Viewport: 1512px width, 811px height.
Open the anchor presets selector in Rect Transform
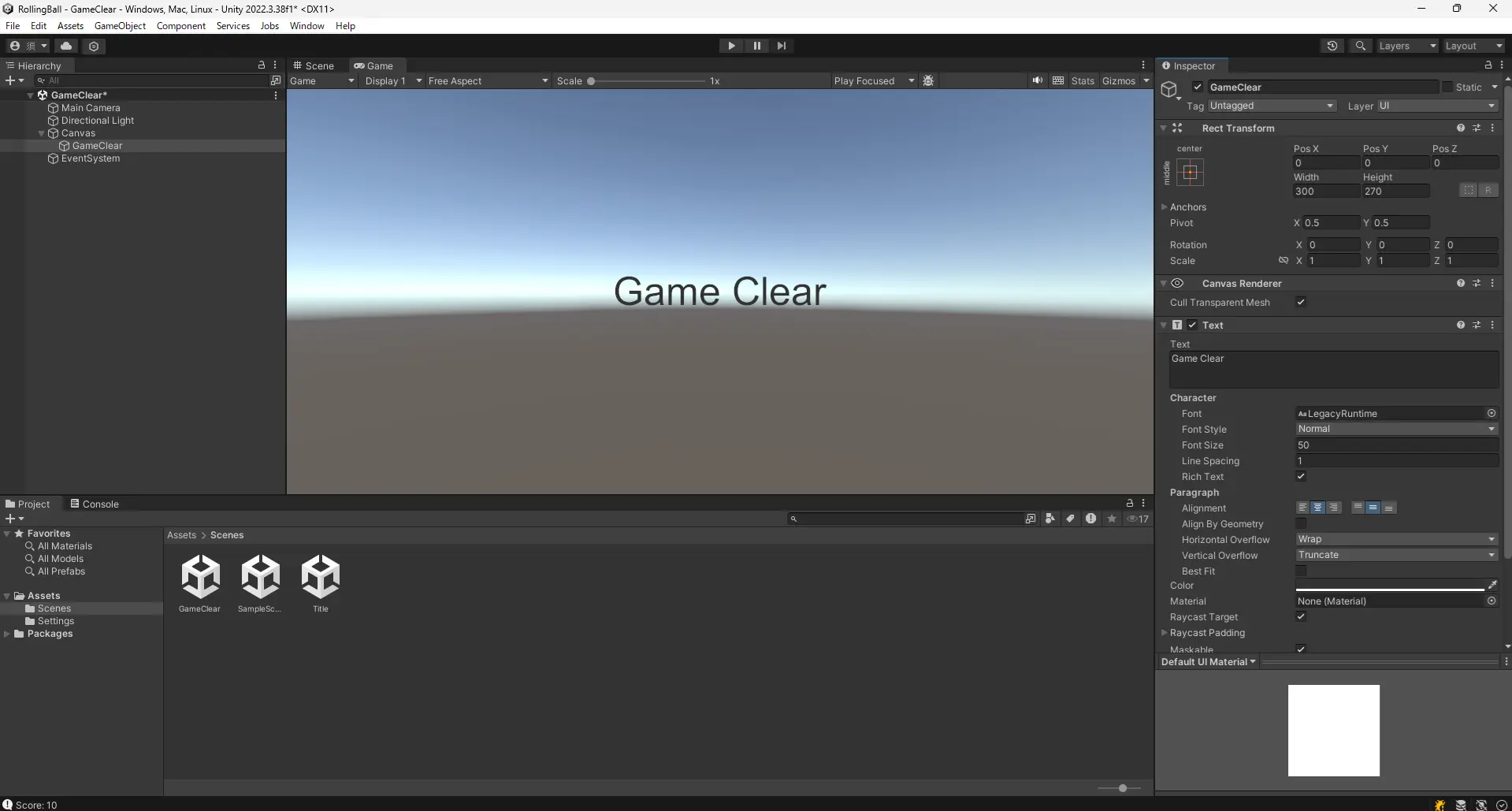(1191, 173)
